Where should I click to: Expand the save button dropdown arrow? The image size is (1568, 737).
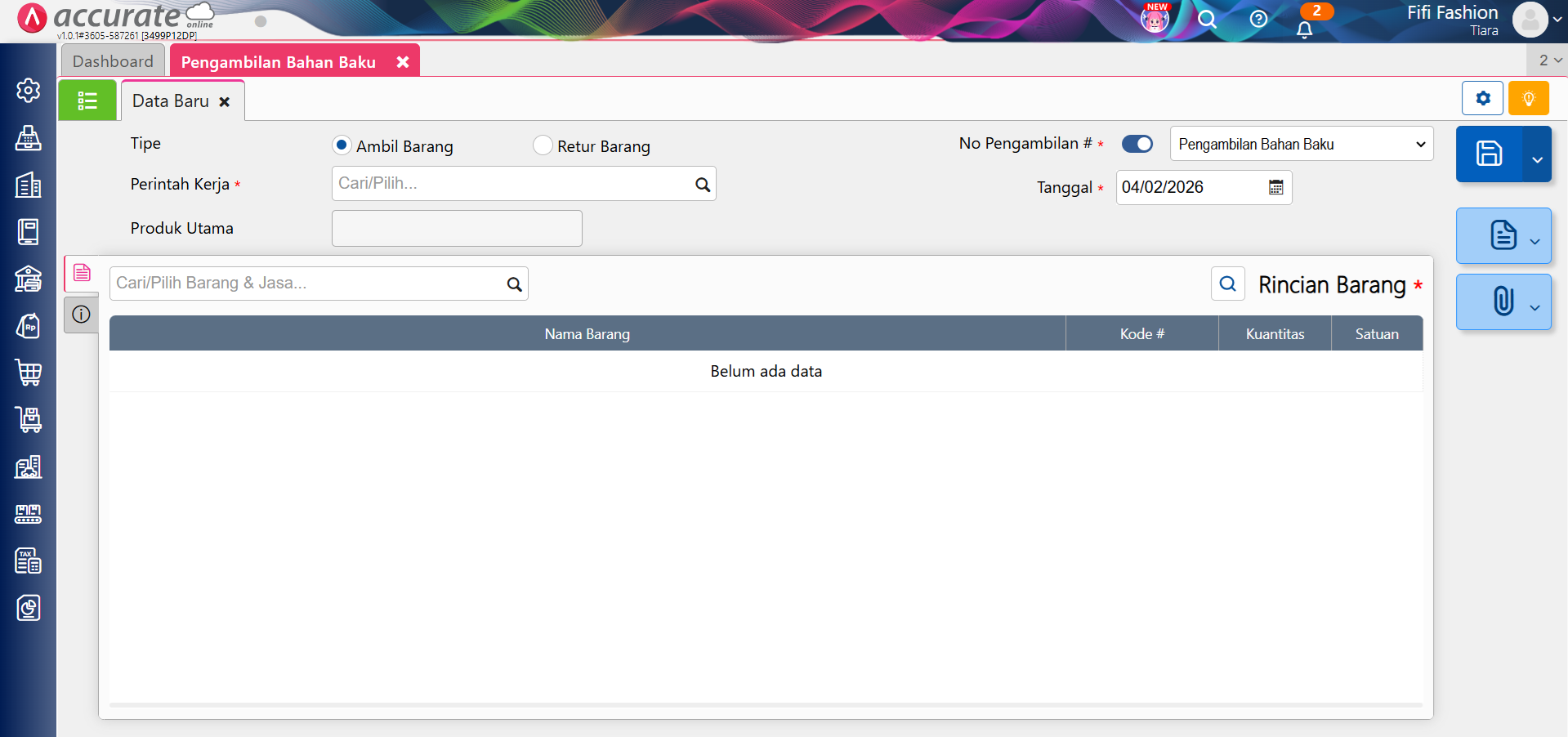click(x=1537, y=159)
